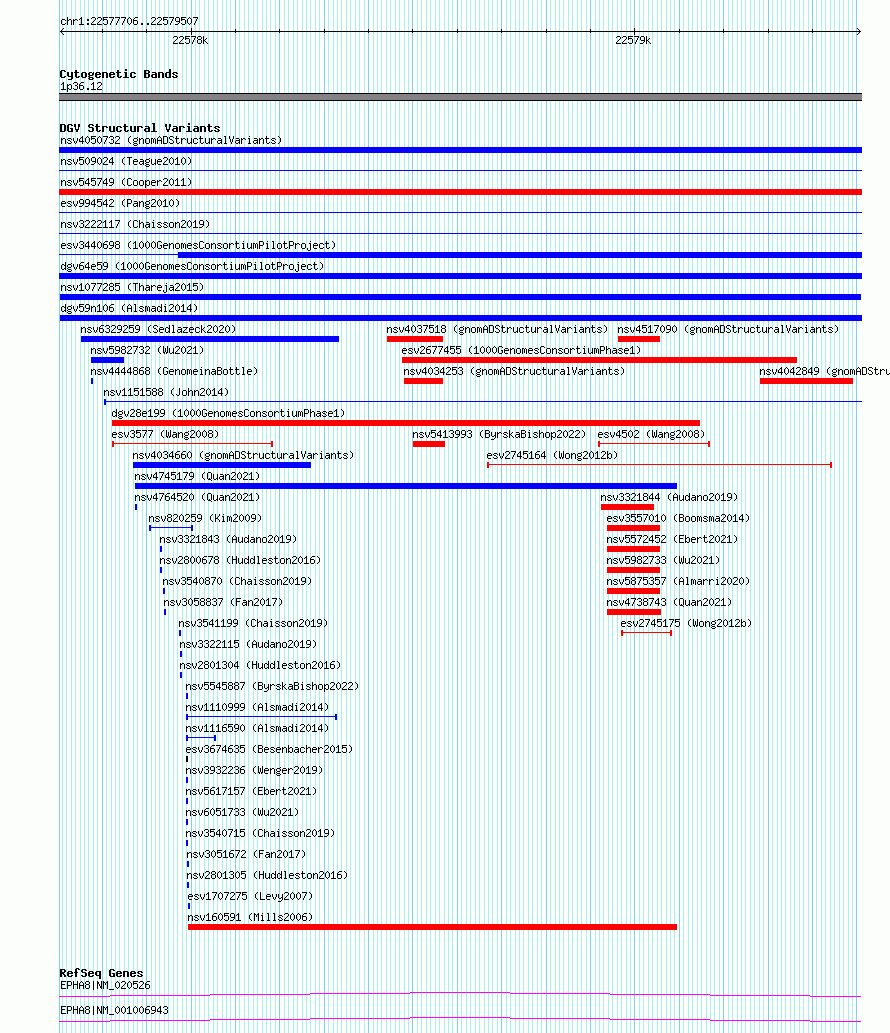Screen dimensions: 890x1033
Task: Open nsv3051672 (Fan2017) label
Action: (x=246, y=856)
